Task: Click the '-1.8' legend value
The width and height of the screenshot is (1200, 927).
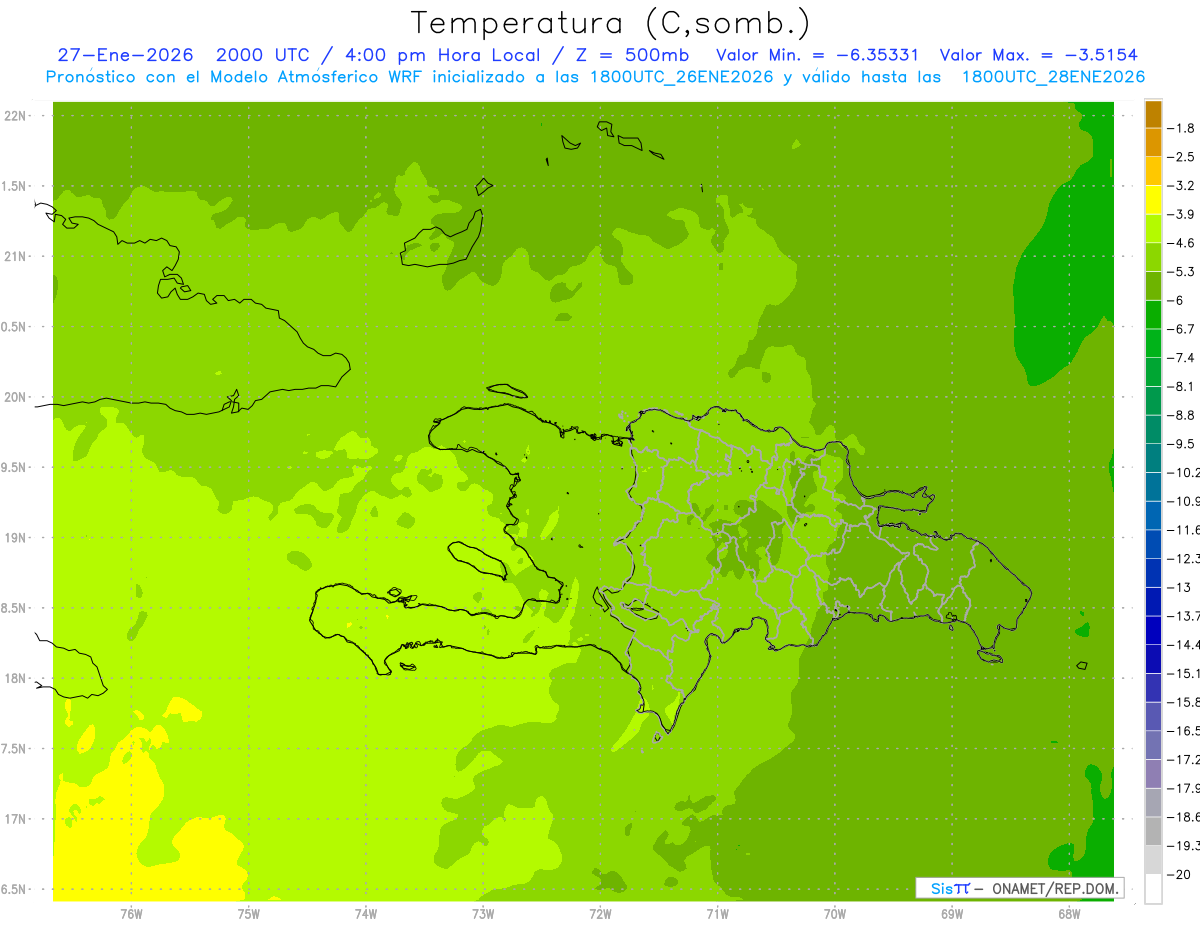Action: click(x=1183, y=128)
